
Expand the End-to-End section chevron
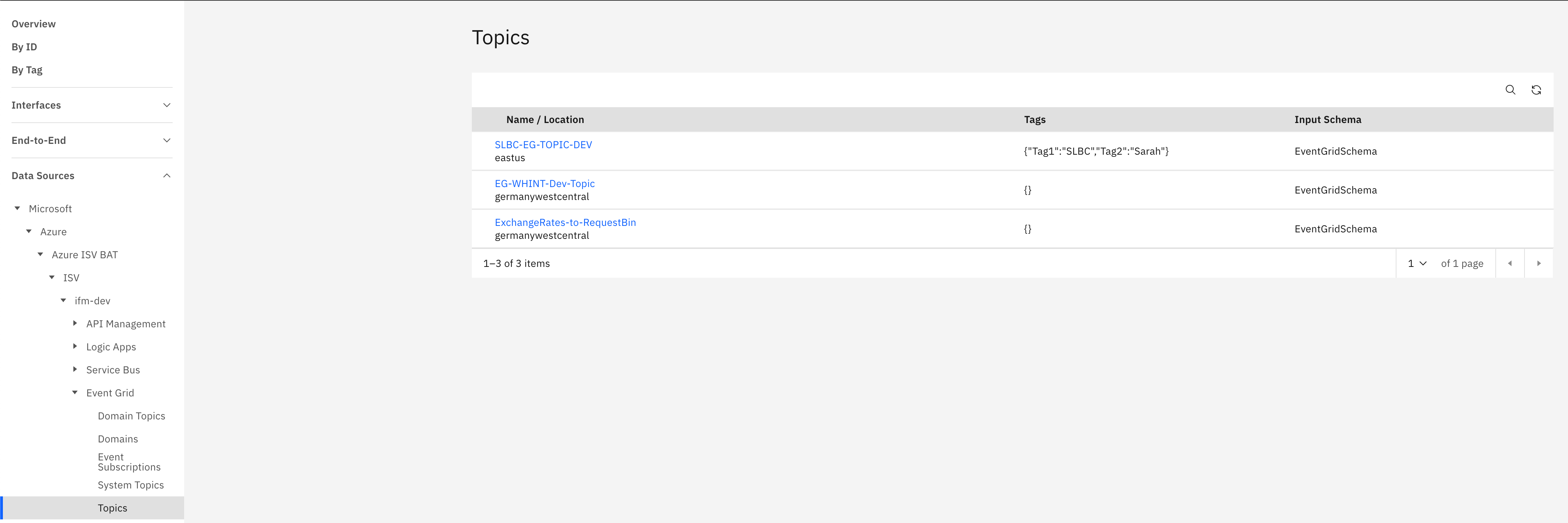pyautogui.click(x=167, y=141)
